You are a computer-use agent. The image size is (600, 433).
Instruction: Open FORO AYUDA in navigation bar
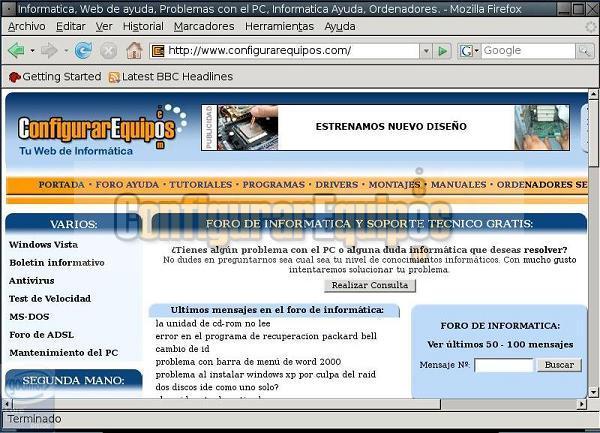127,184
